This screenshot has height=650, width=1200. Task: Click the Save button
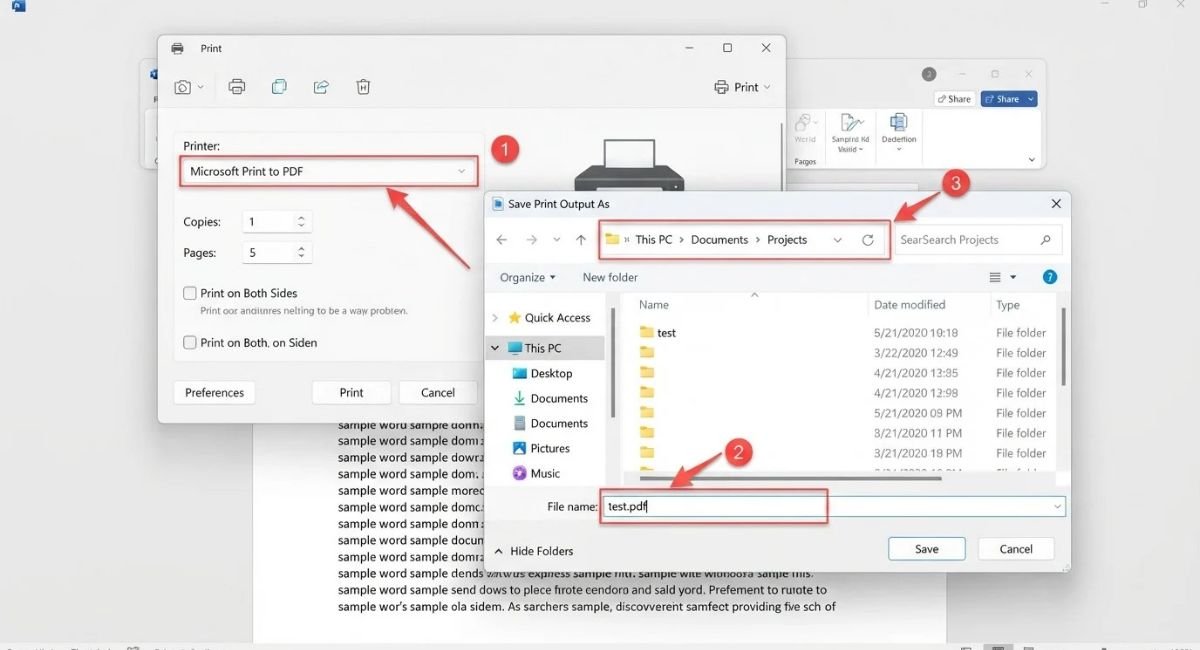927,549
